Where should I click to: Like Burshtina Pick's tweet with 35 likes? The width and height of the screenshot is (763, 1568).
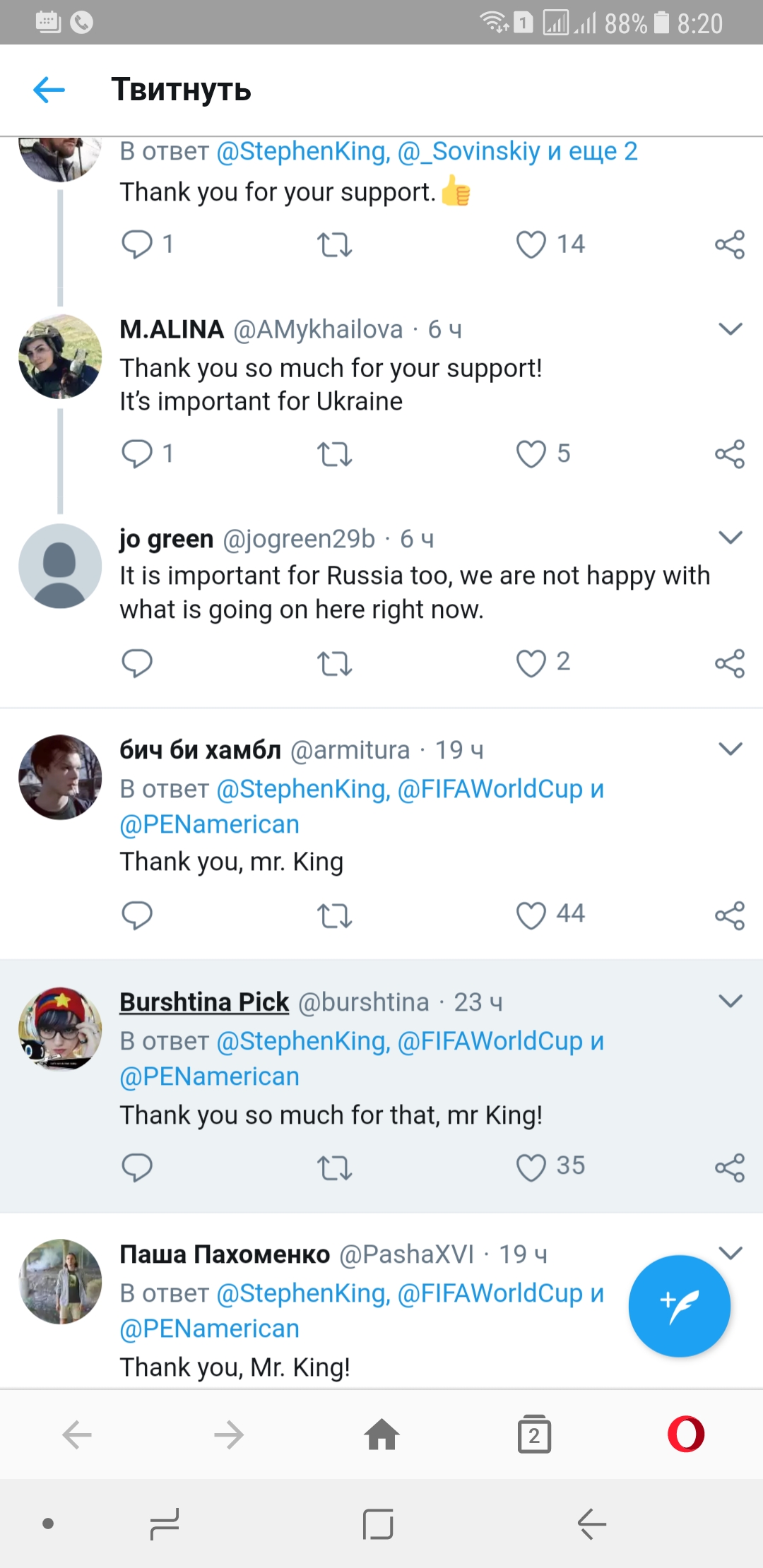click(531, 1168)
